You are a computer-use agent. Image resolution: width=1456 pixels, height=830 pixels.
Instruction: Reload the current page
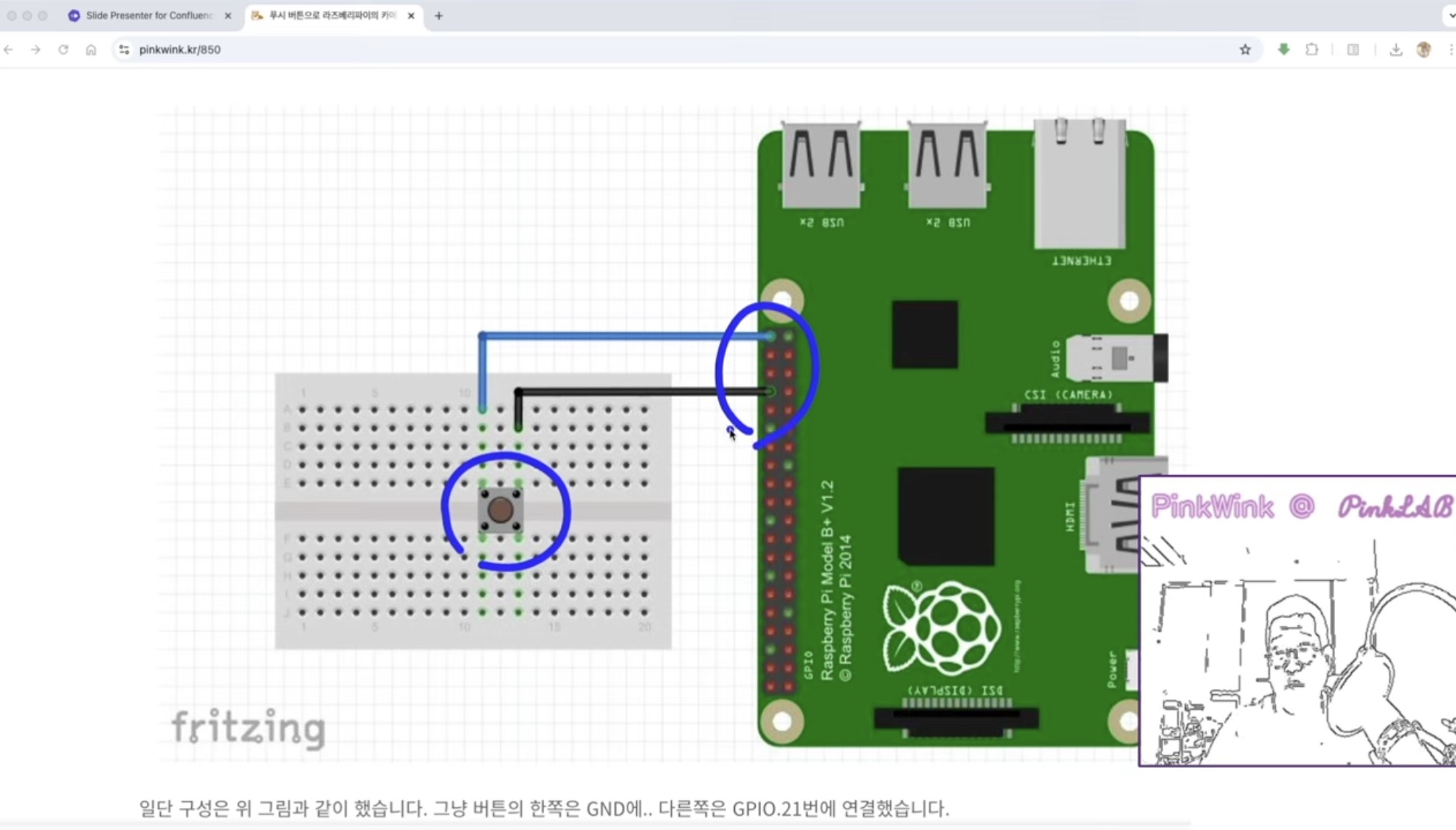[63, 49]
